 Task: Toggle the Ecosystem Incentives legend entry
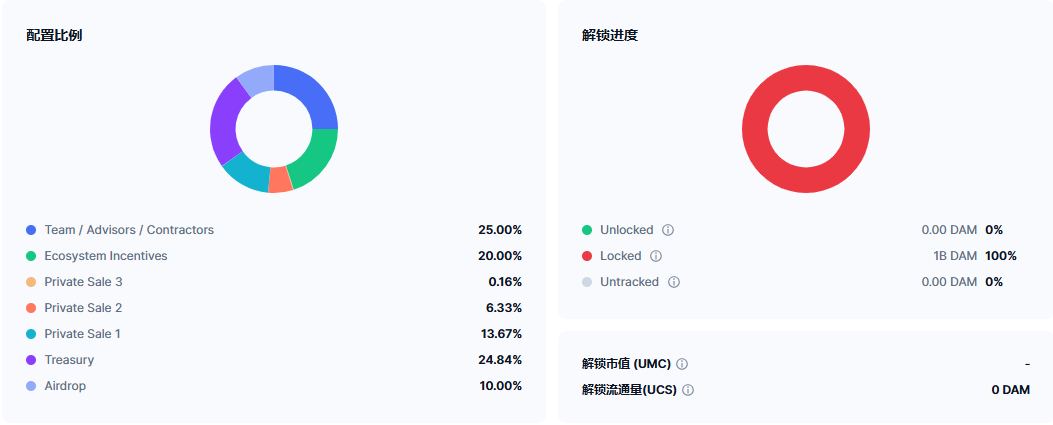(x=97, y=256)
